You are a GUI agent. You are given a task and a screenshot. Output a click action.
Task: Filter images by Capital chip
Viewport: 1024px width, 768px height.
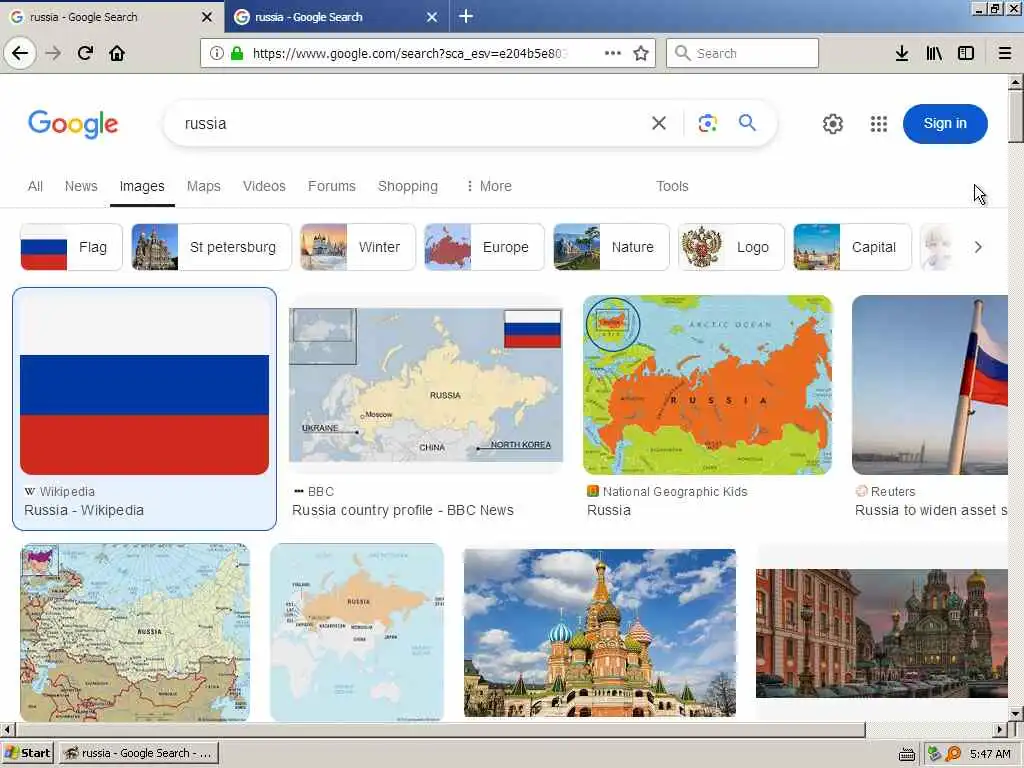(x=852, y=247)
